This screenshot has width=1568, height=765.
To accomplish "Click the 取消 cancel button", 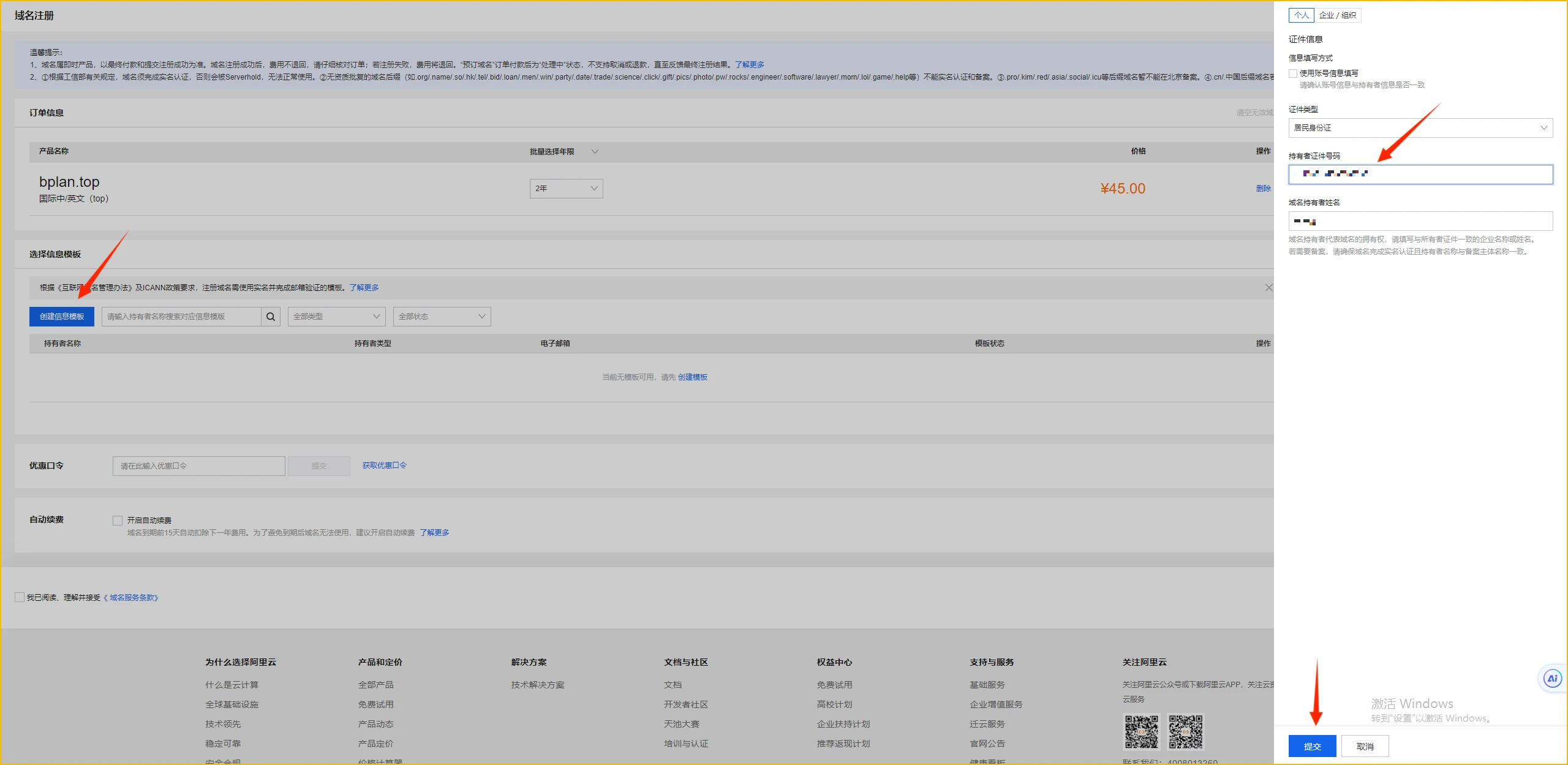I will 1365,747.
